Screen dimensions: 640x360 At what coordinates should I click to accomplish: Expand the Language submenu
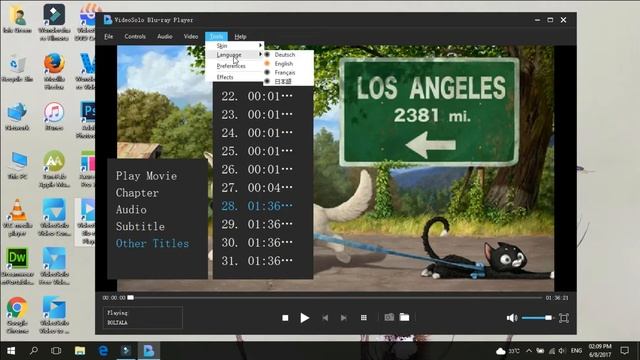click(x=235, y=55)
